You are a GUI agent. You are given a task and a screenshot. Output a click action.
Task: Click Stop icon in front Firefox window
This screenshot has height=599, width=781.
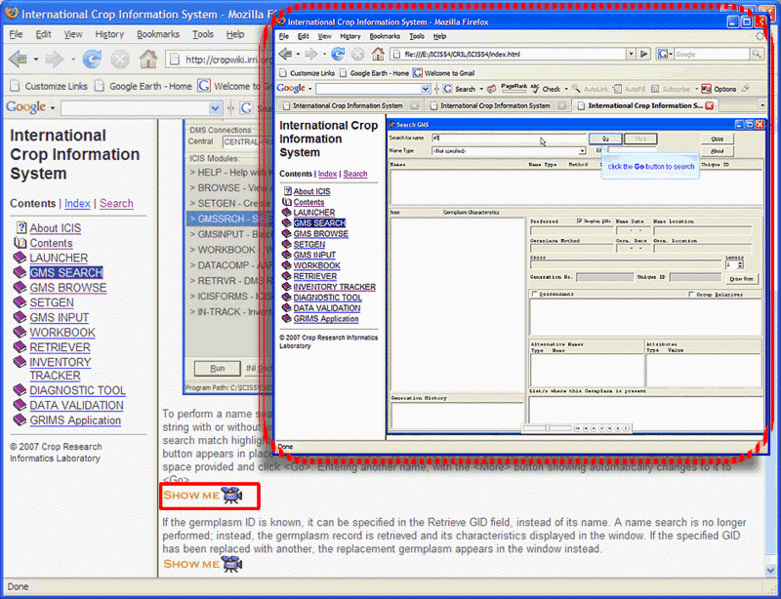pos(358,54)
